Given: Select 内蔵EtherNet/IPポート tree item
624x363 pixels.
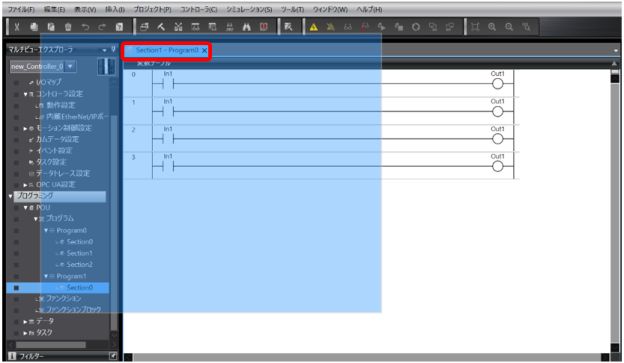Looking at the screenshot, I should tap(76, 117).
